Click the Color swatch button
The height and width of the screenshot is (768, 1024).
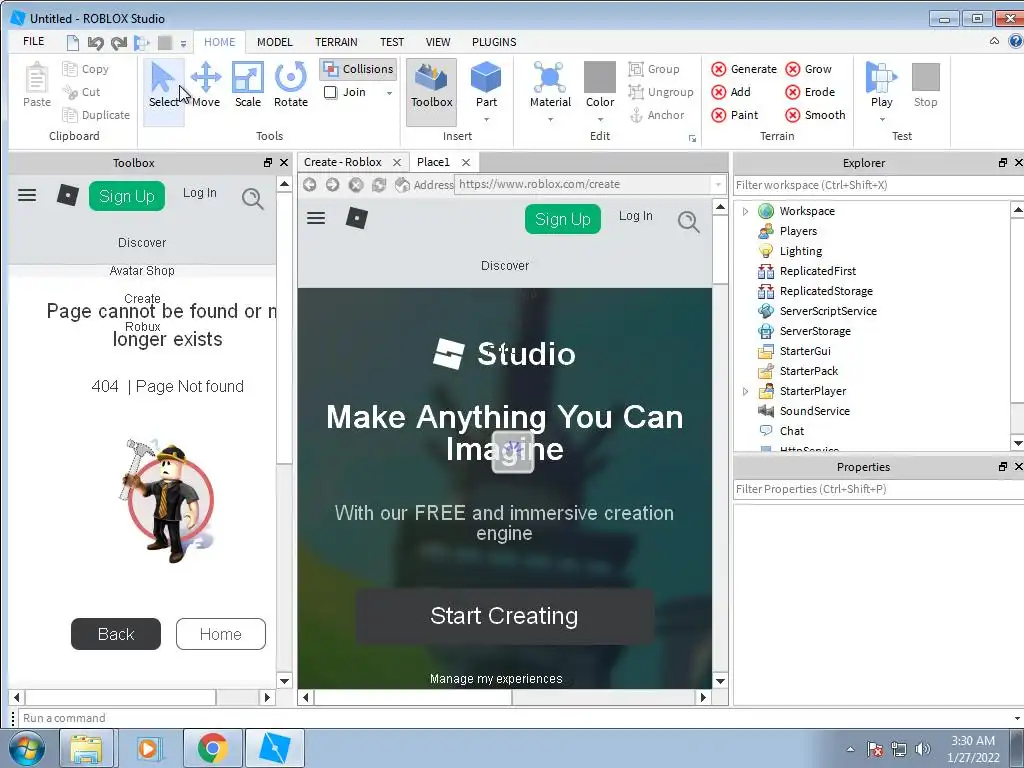pos(600,84)
